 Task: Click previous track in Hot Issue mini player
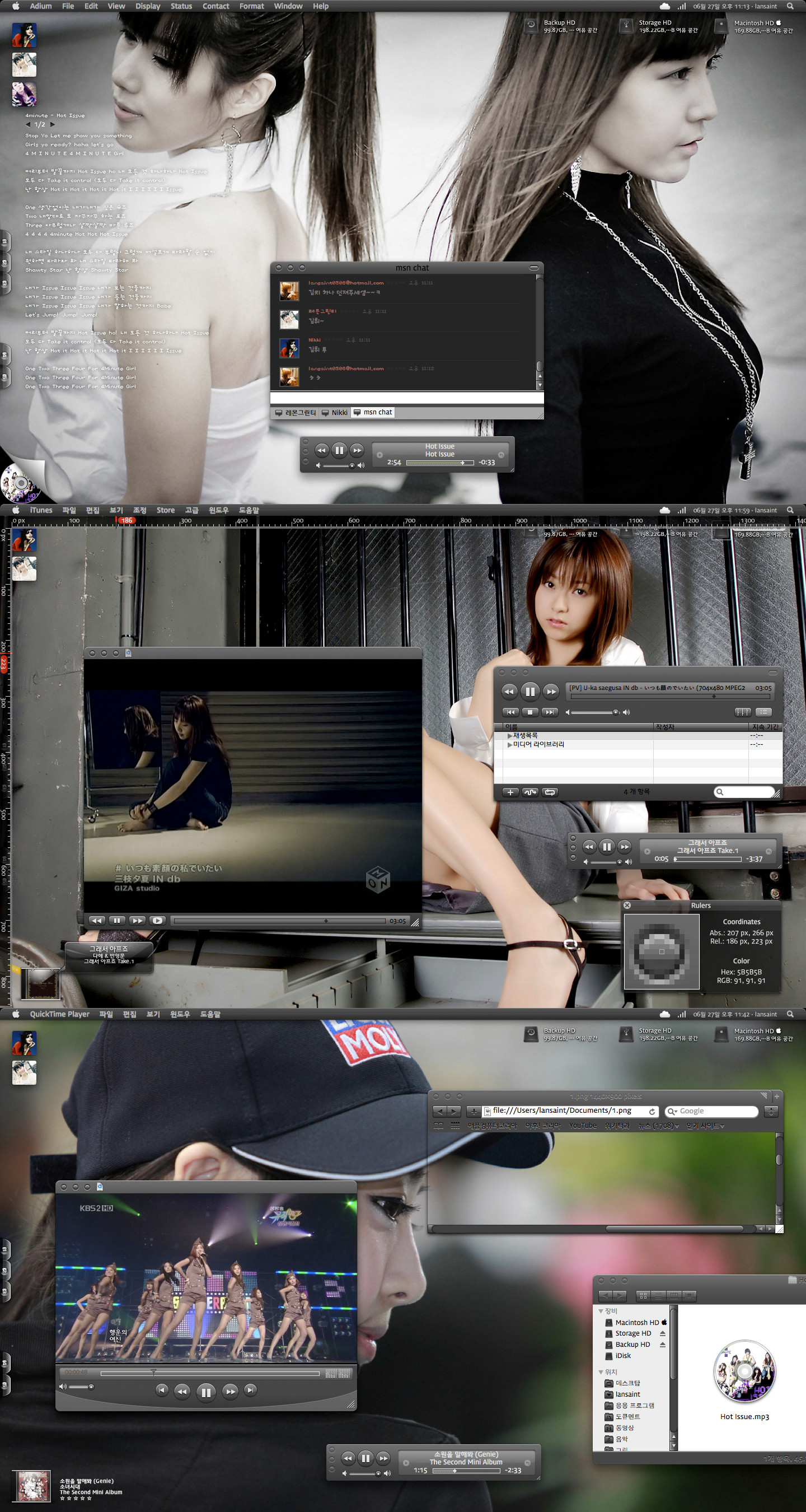(321, 450)
